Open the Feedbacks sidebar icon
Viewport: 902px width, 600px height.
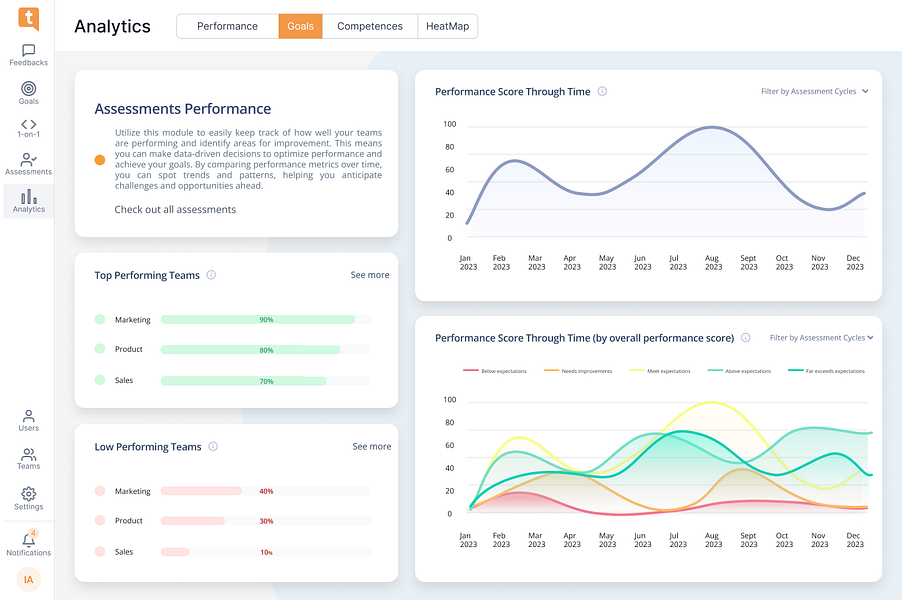point(28,55)
